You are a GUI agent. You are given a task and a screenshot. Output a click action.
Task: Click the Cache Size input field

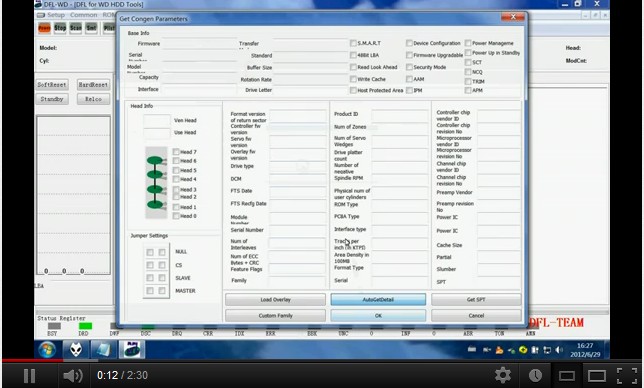click(x=499, y=245)
